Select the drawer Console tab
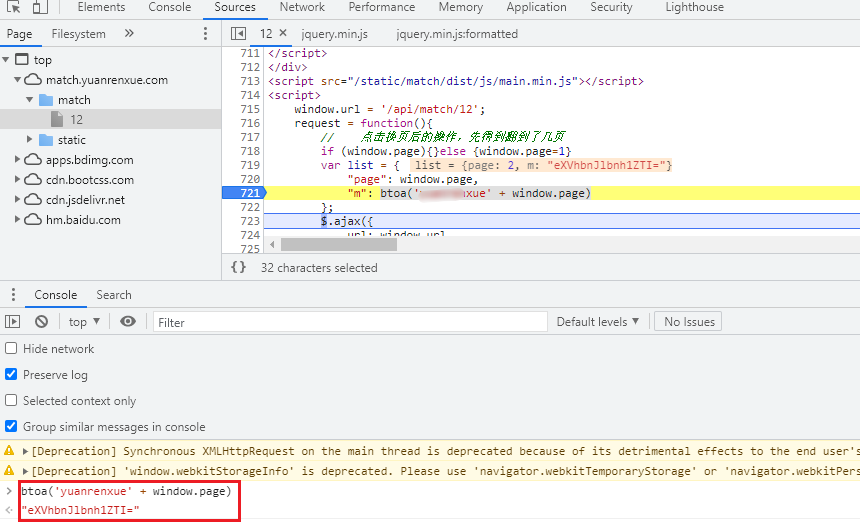 (x=55, y=295)
